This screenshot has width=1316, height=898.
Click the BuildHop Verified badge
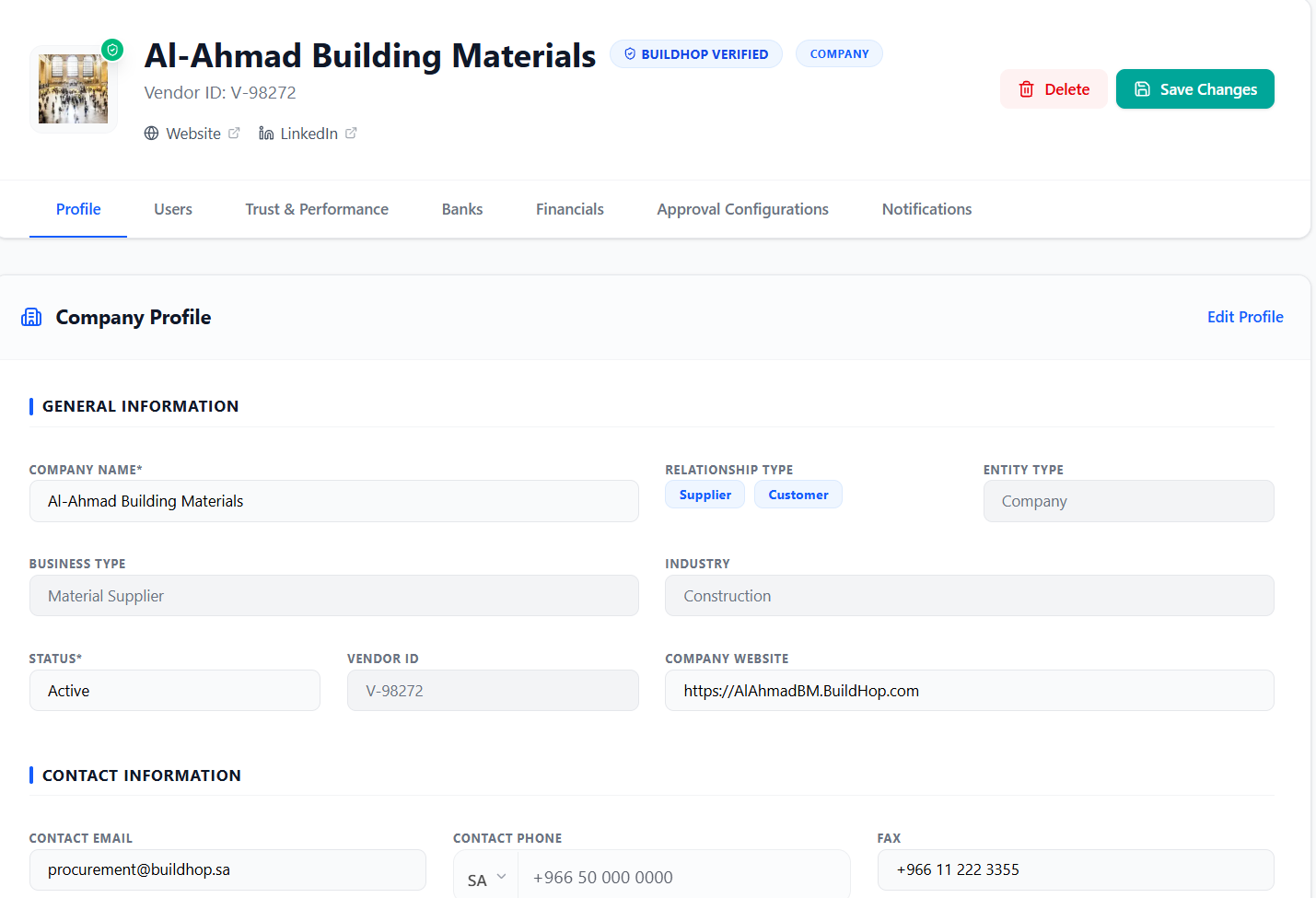[696, 54]
